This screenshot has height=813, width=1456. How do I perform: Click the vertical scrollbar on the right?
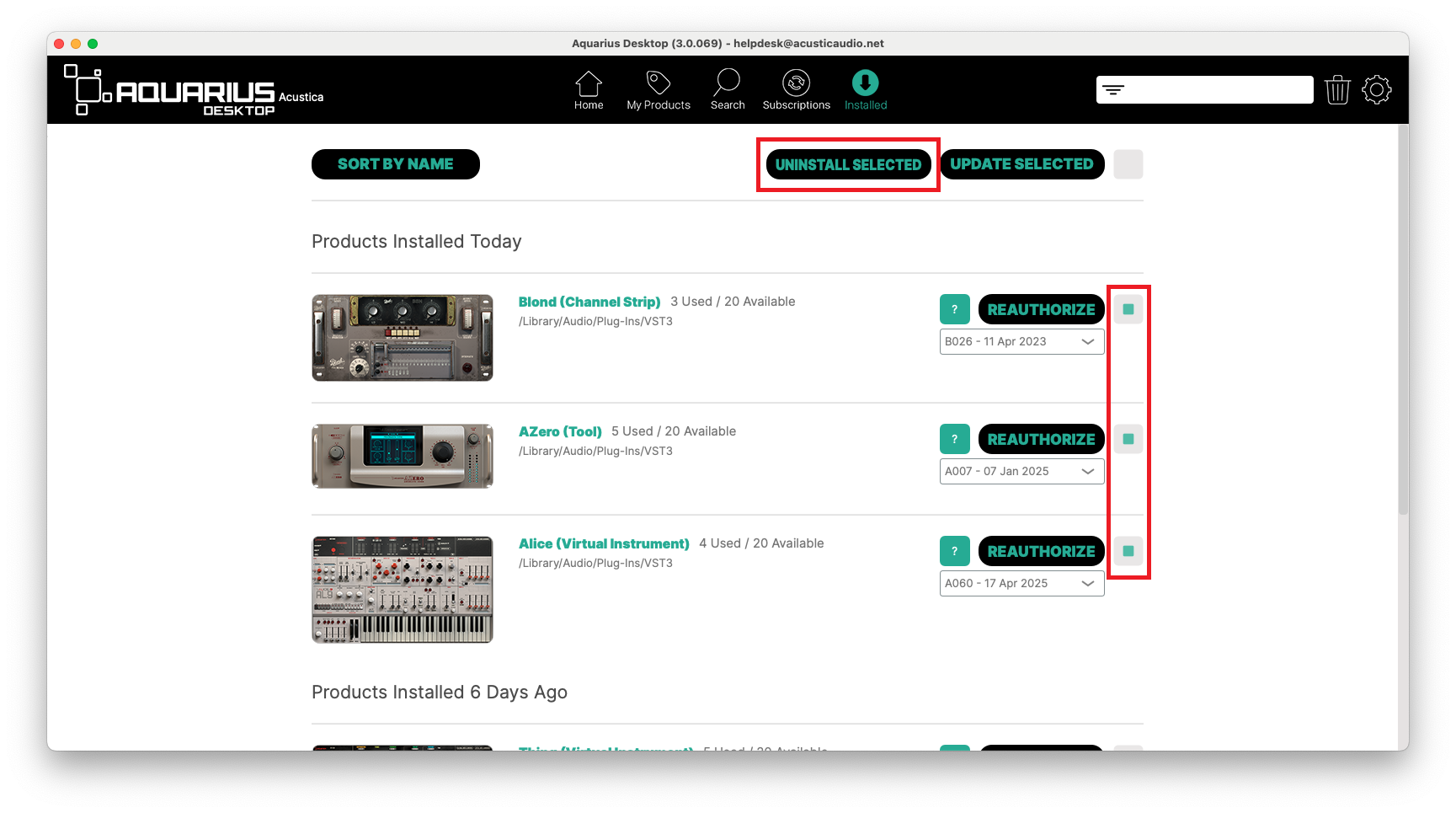pos(1403,320)
